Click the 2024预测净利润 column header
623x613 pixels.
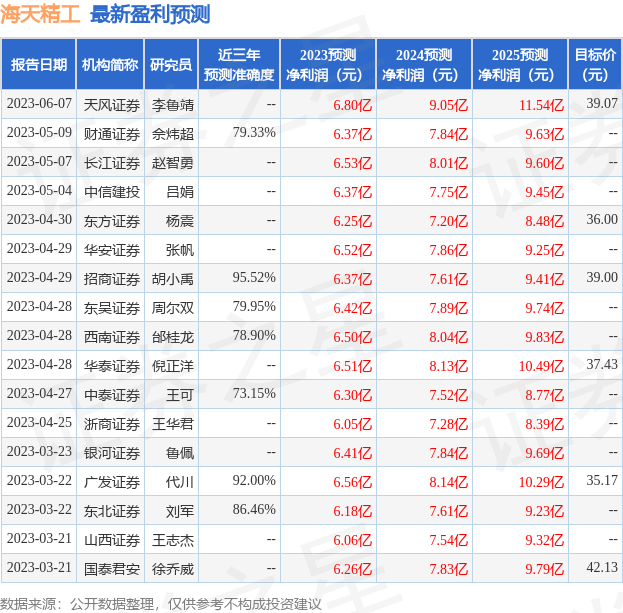coord(424,64)
